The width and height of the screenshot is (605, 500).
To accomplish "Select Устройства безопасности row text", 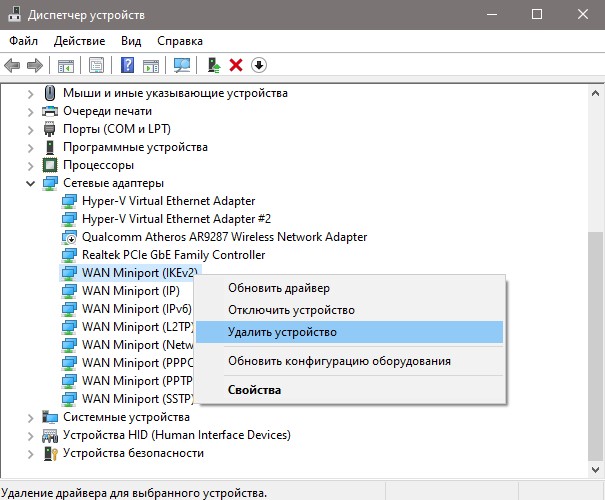I will pyautogui.click(x=134, y=453).
